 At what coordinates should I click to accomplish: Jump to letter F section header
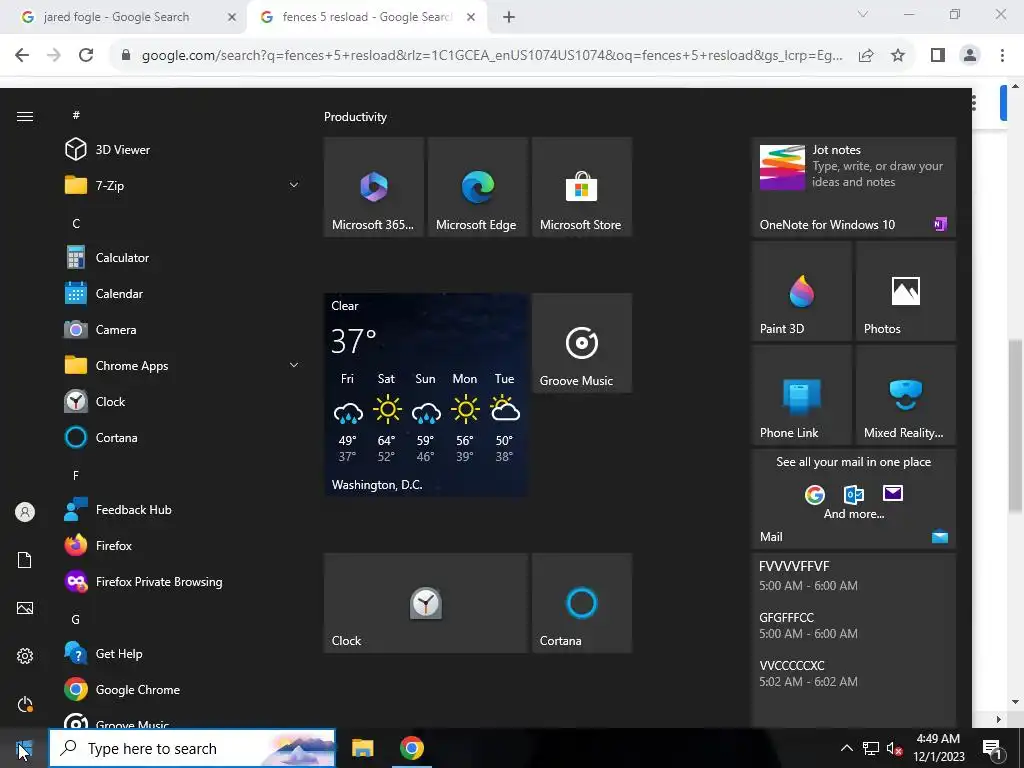click(76, 475)
